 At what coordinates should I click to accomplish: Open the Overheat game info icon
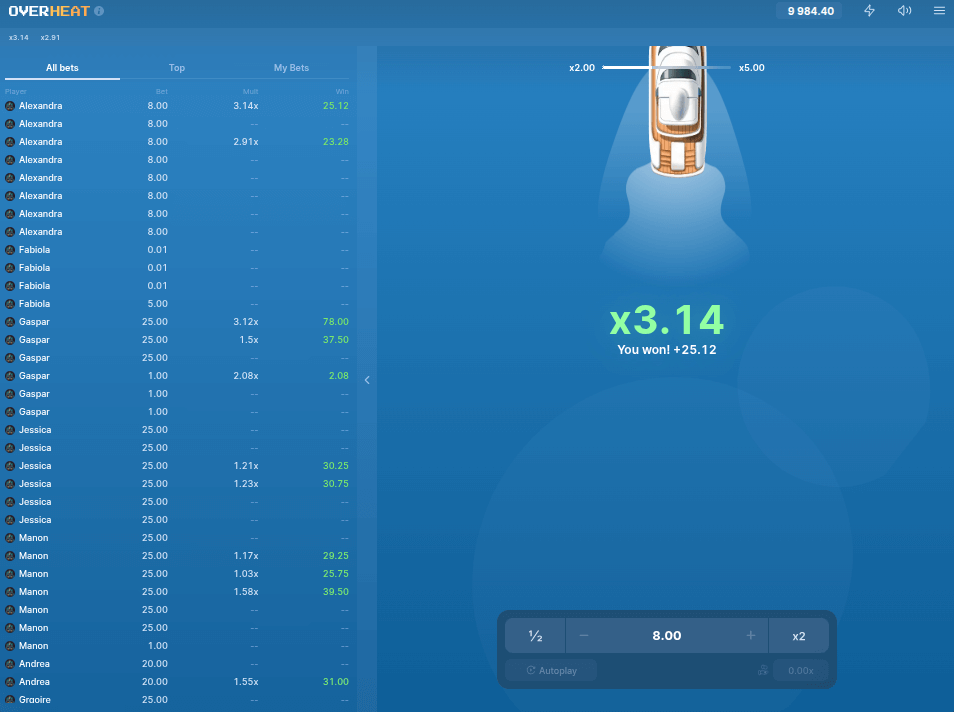tap(99, 11)
